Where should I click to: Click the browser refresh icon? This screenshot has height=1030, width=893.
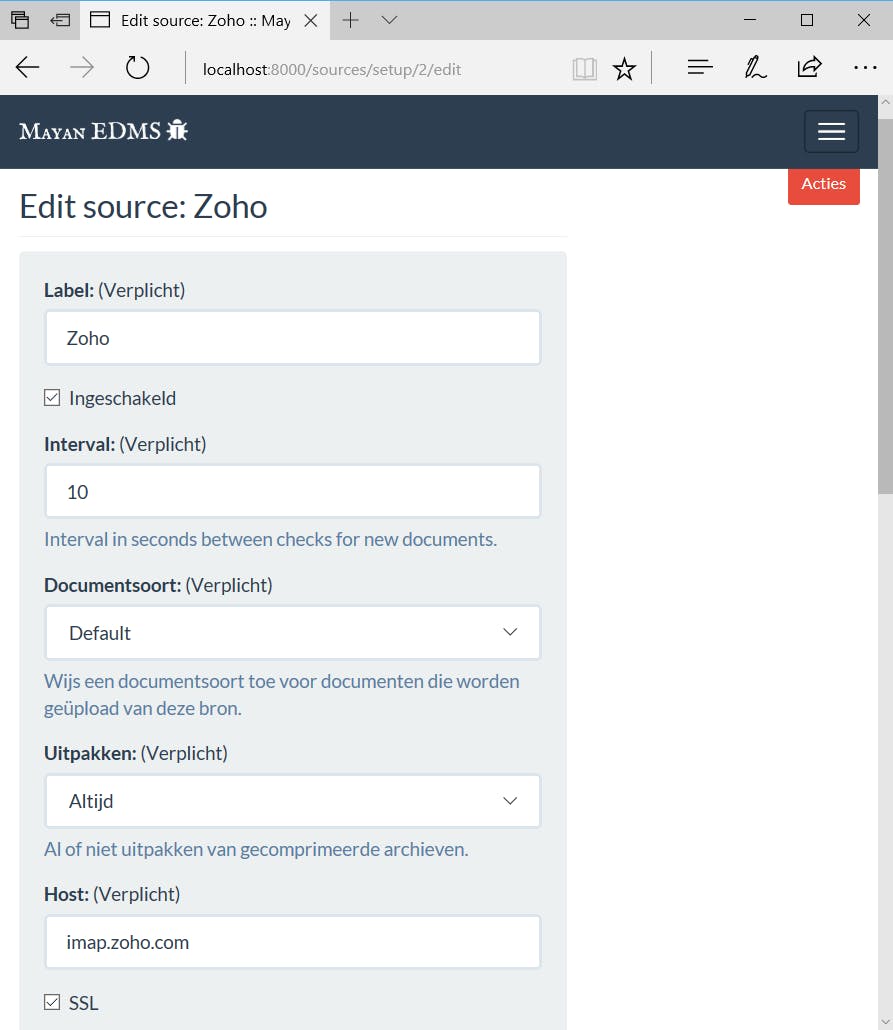137,68
